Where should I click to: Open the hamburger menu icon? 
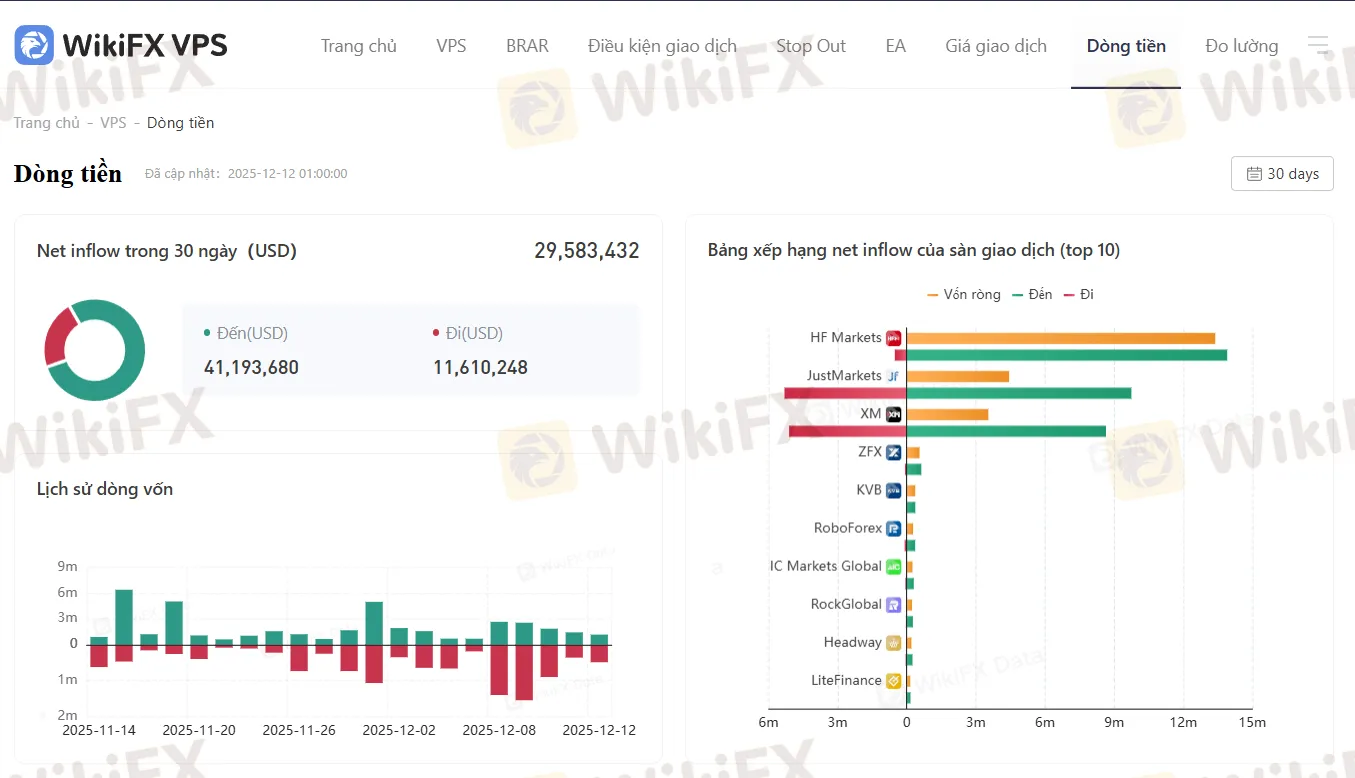(x=1318, y=45)
